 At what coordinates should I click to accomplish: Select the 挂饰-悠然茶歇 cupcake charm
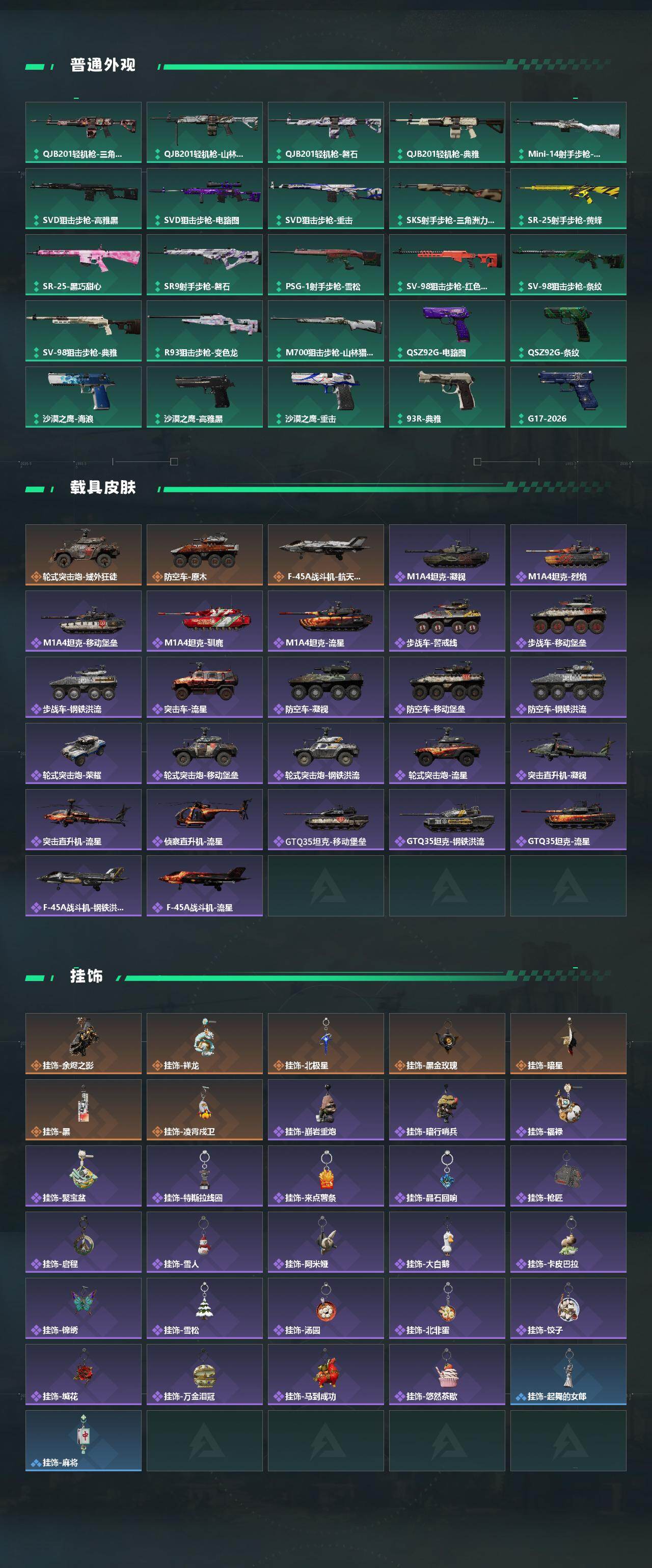[447, 1375]
